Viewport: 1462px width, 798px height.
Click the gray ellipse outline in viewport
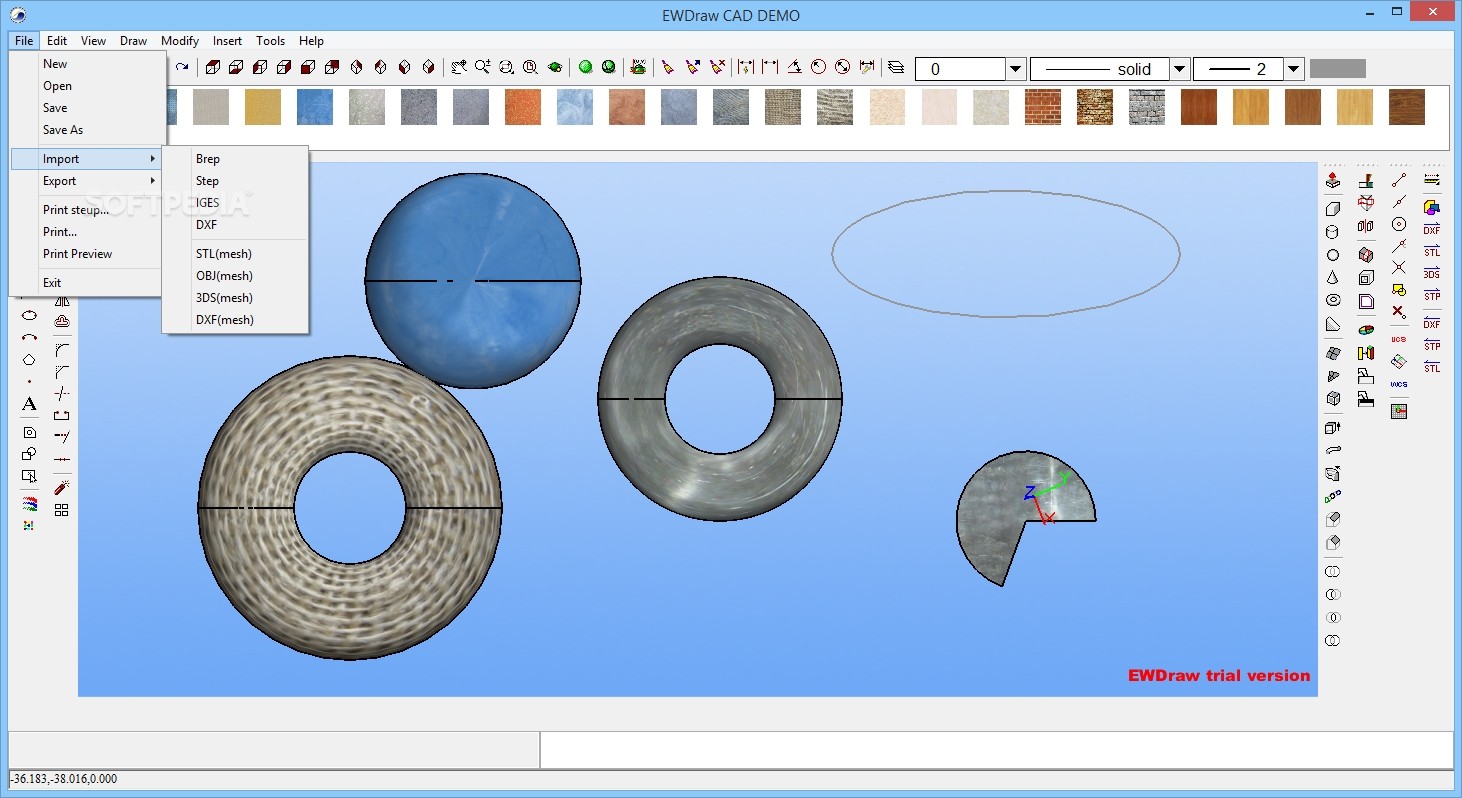click(x=1006, y=254)
